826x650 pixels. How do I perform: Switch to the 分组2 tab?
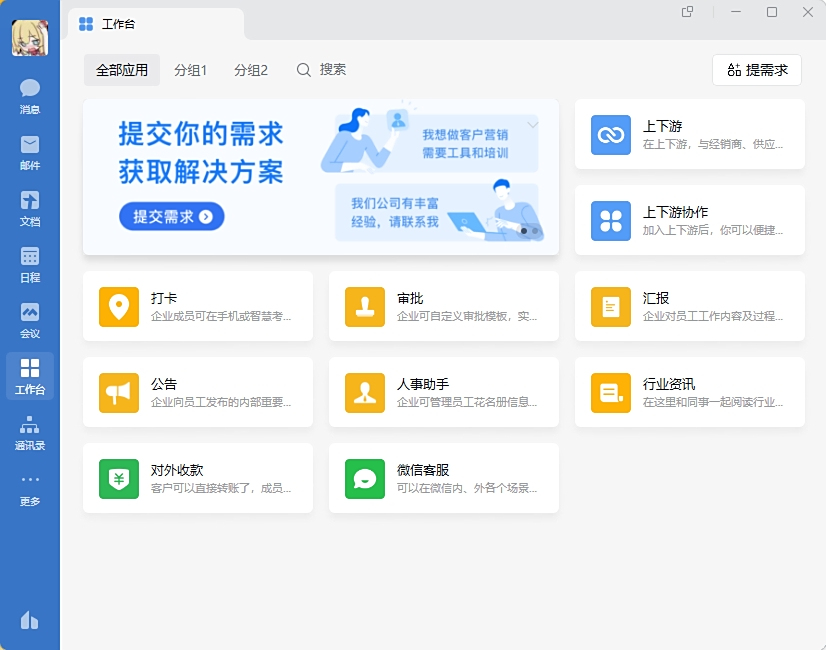tap(251, 70)
